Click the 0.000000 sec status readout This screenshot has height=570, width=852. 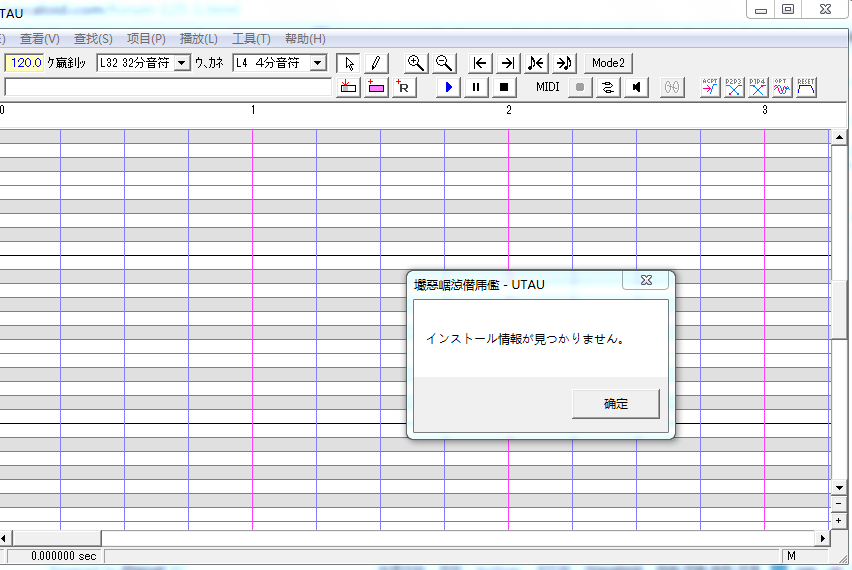[64, 556]
